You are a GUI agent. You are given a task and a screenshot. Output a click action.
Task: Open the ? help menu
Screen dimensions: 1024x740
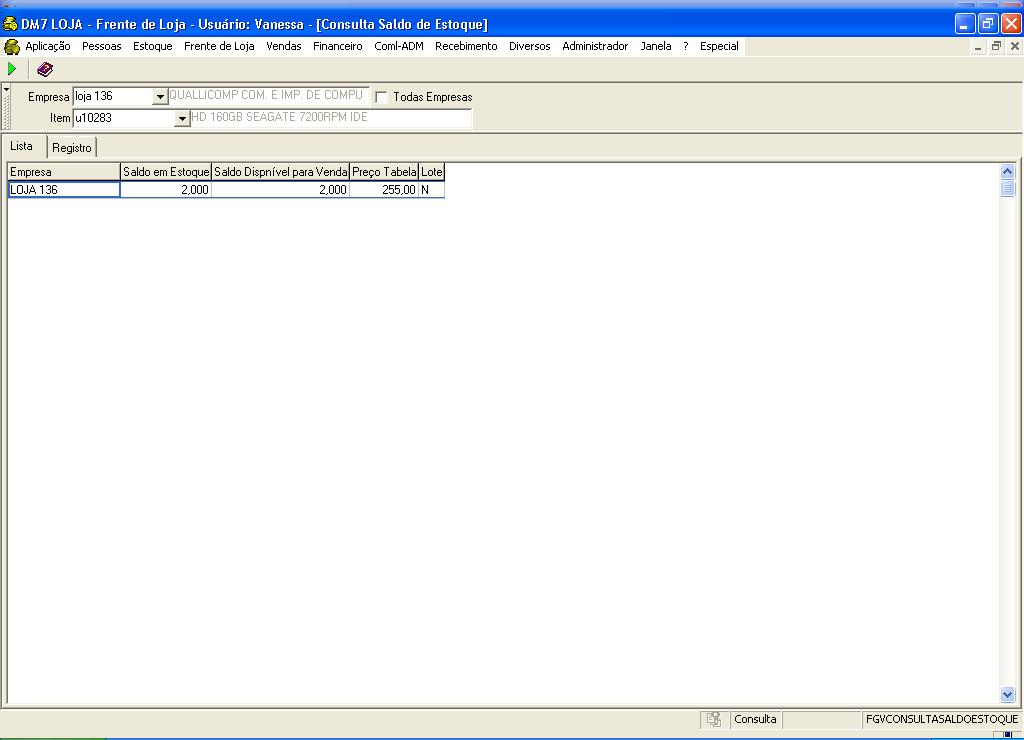pyautogui.click(x=686, y=46)
